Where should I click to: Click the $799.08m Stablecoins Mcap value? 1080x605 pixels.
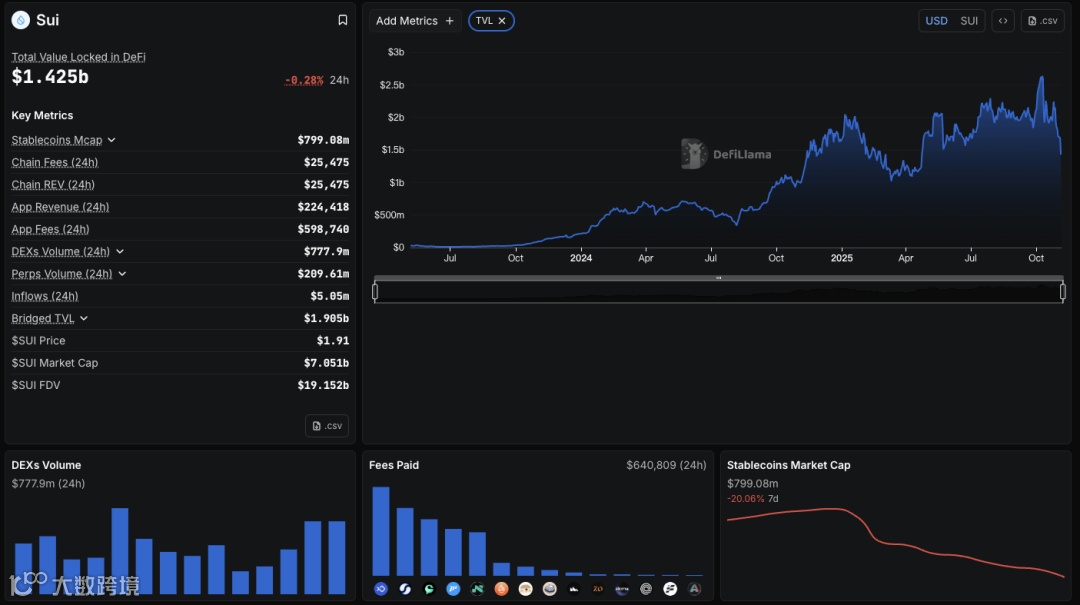pos(323,140)
